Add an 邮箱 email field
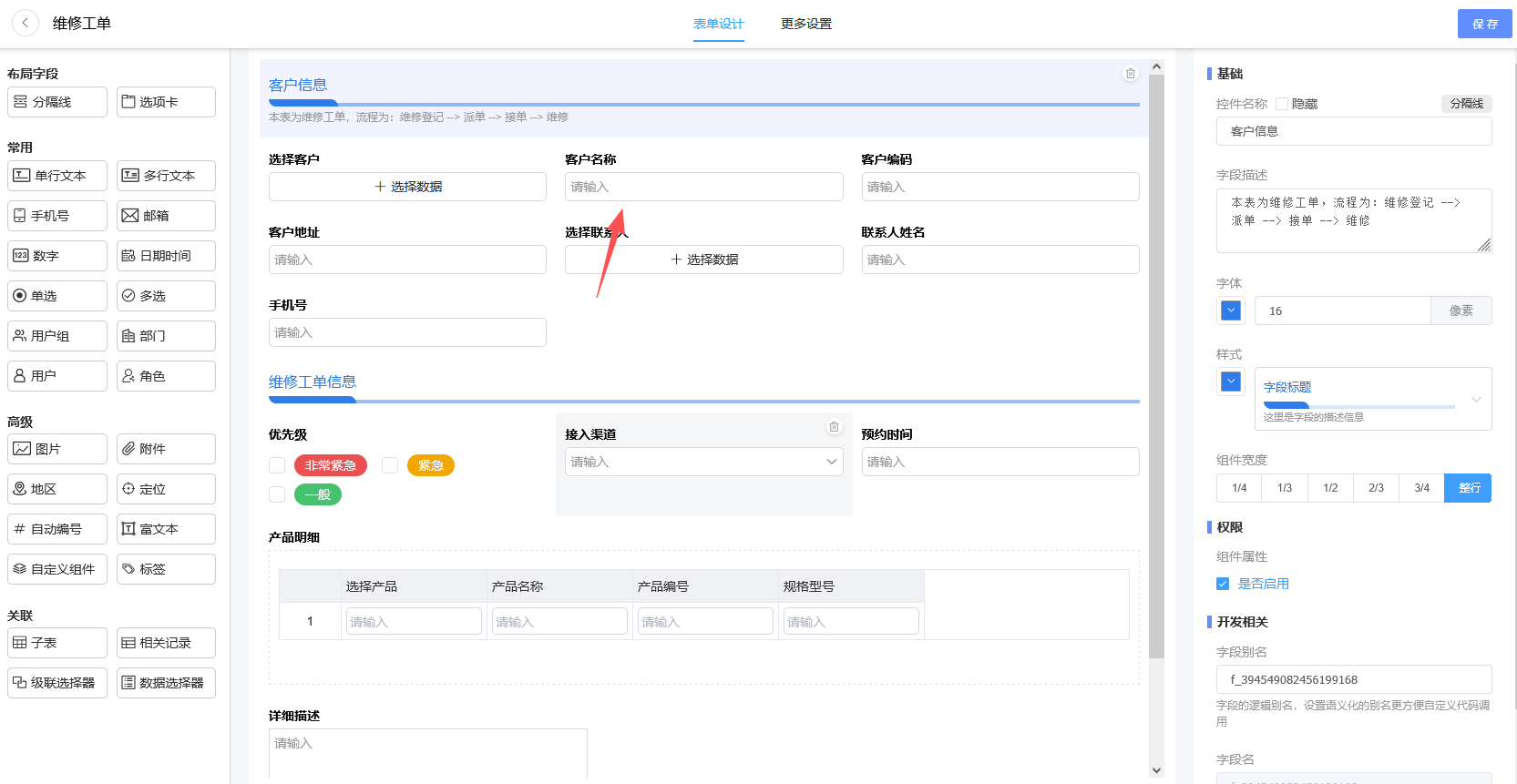 click(x=166, y=216)
